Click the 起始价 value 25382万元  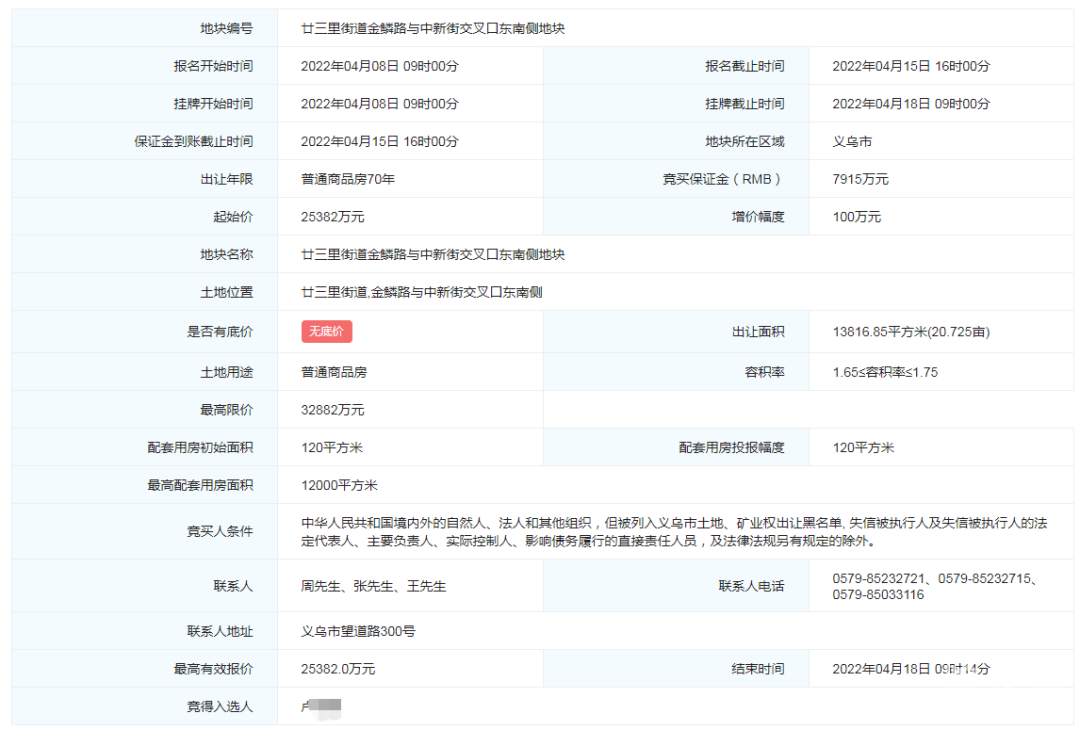(x=333, y=217)
